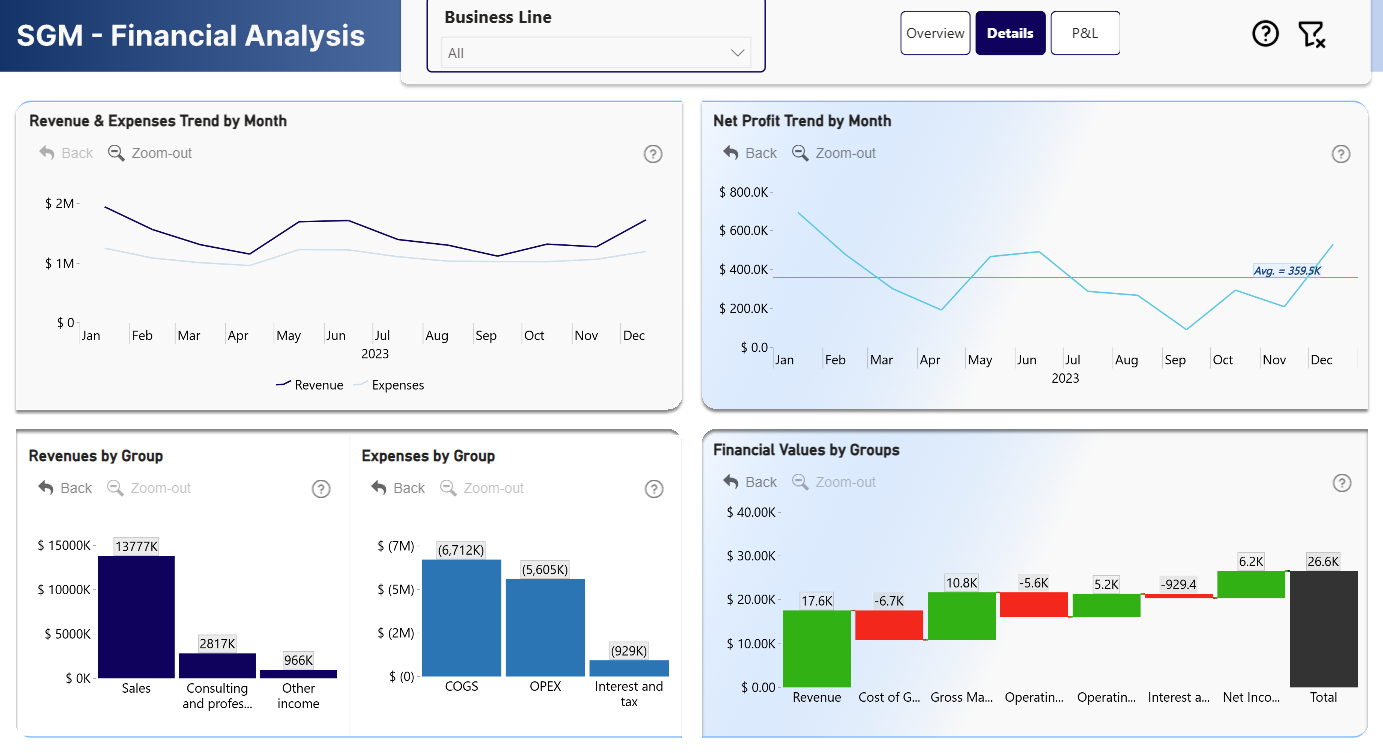Show help for Financial Values by Groups

pos(1342,483)
